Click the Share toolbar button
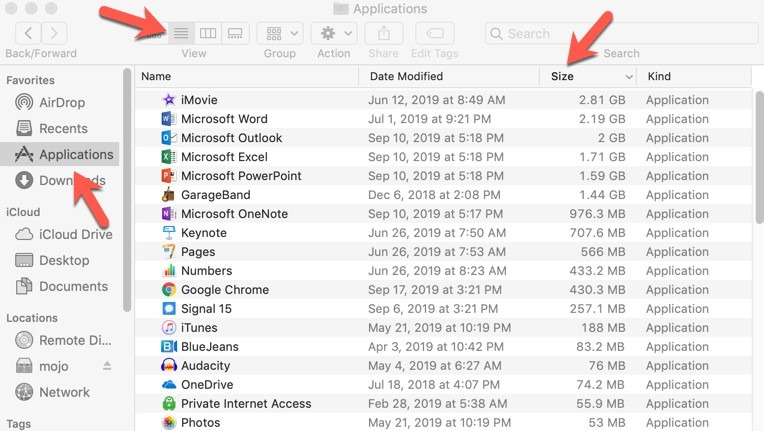 (384, 33)
